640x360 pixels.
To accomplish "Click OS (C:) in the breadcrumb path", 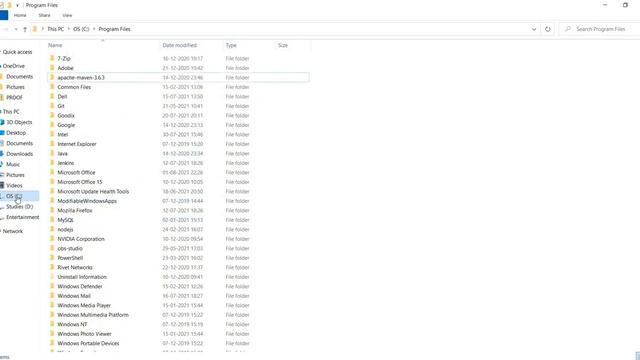I will point(81,29).
